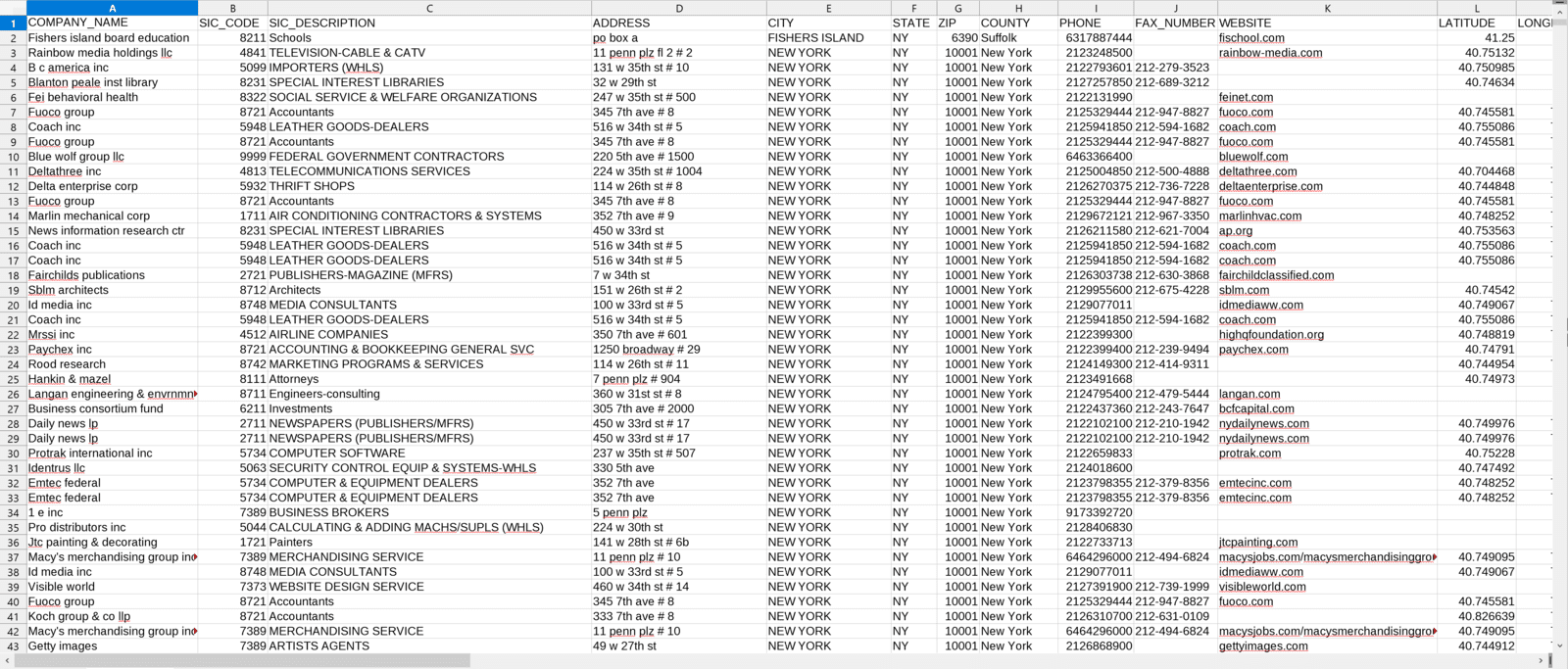The image size is (1568, 669).
Task: Click the CITY header cell
Action: coord(828,23)
